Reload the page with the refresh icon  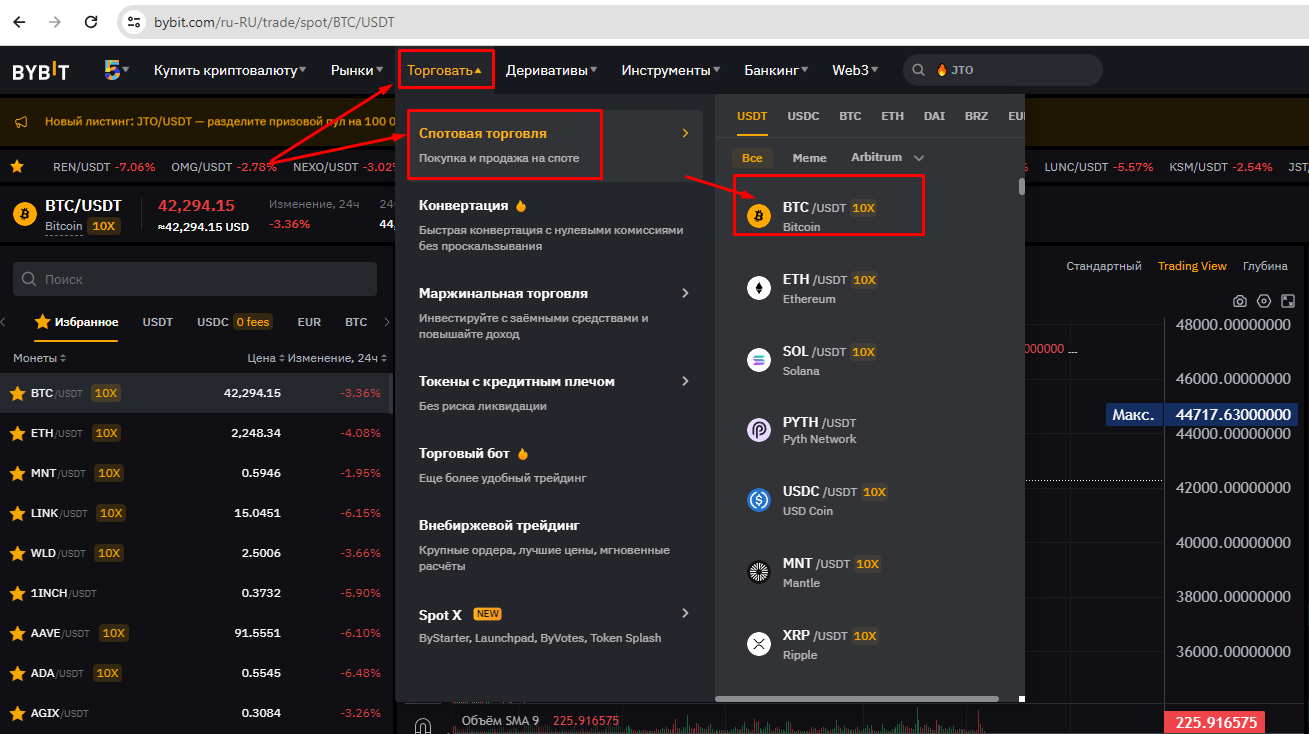click(x=91, y=21)
